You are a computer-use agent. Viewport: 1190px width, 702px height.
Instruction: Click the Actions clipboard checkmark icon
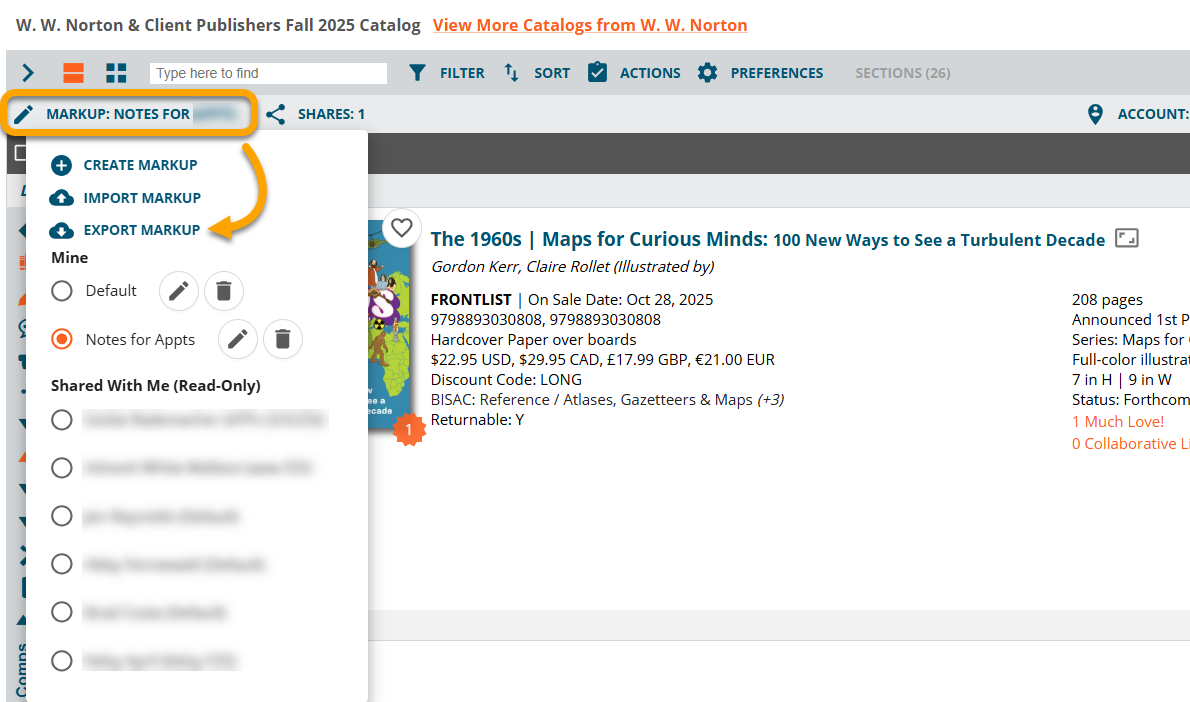click(597, 72)
